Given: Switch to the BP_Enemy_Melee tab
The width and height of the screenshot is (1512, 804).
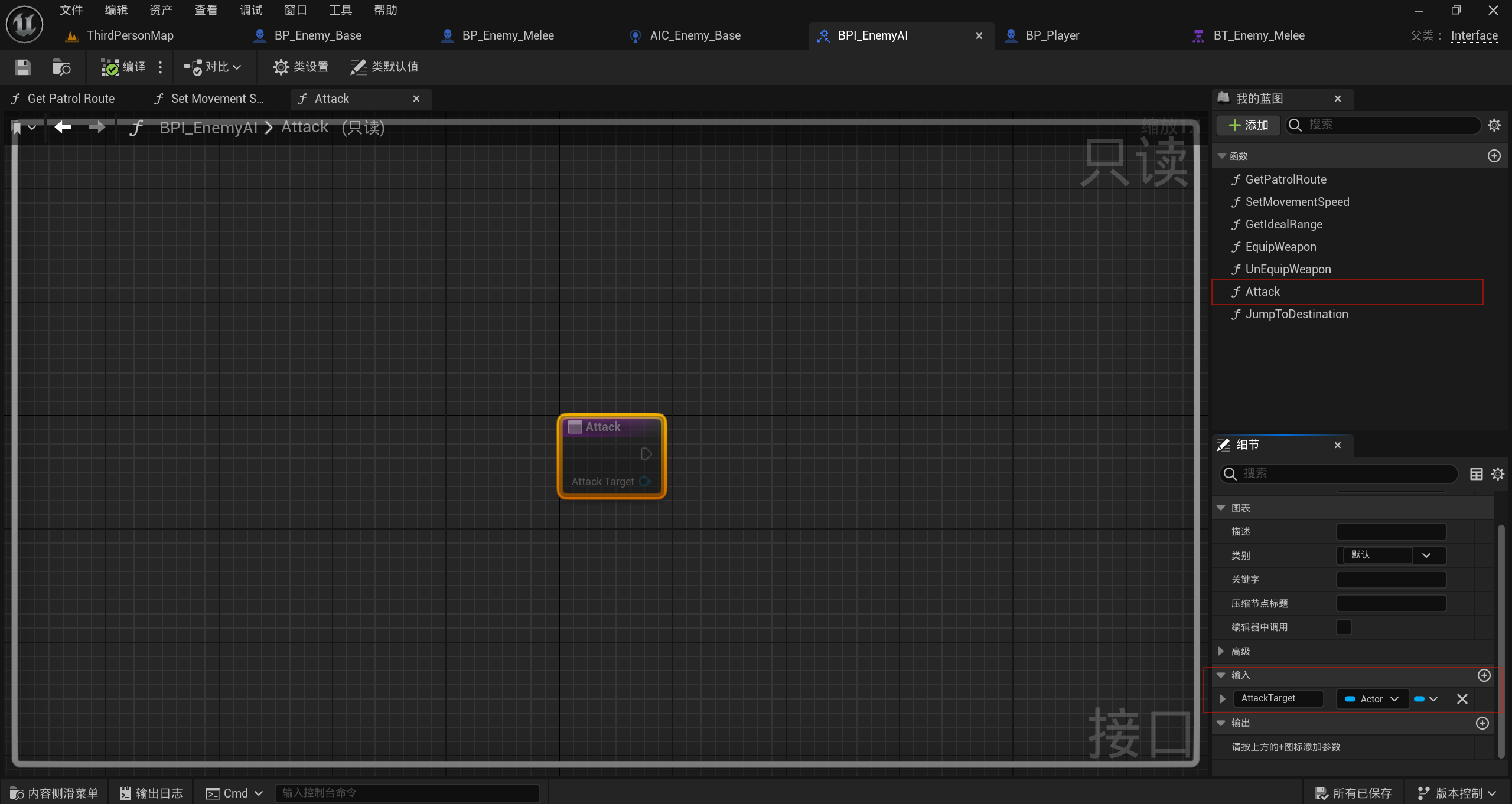Looking at the screenshot, I should pyautogui.click(x=507, y=35).
